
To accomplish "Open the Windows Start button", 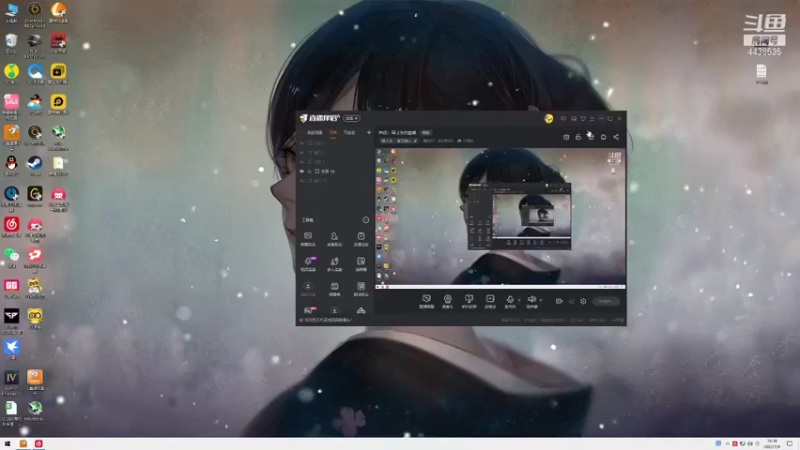I will pos(7,444).
